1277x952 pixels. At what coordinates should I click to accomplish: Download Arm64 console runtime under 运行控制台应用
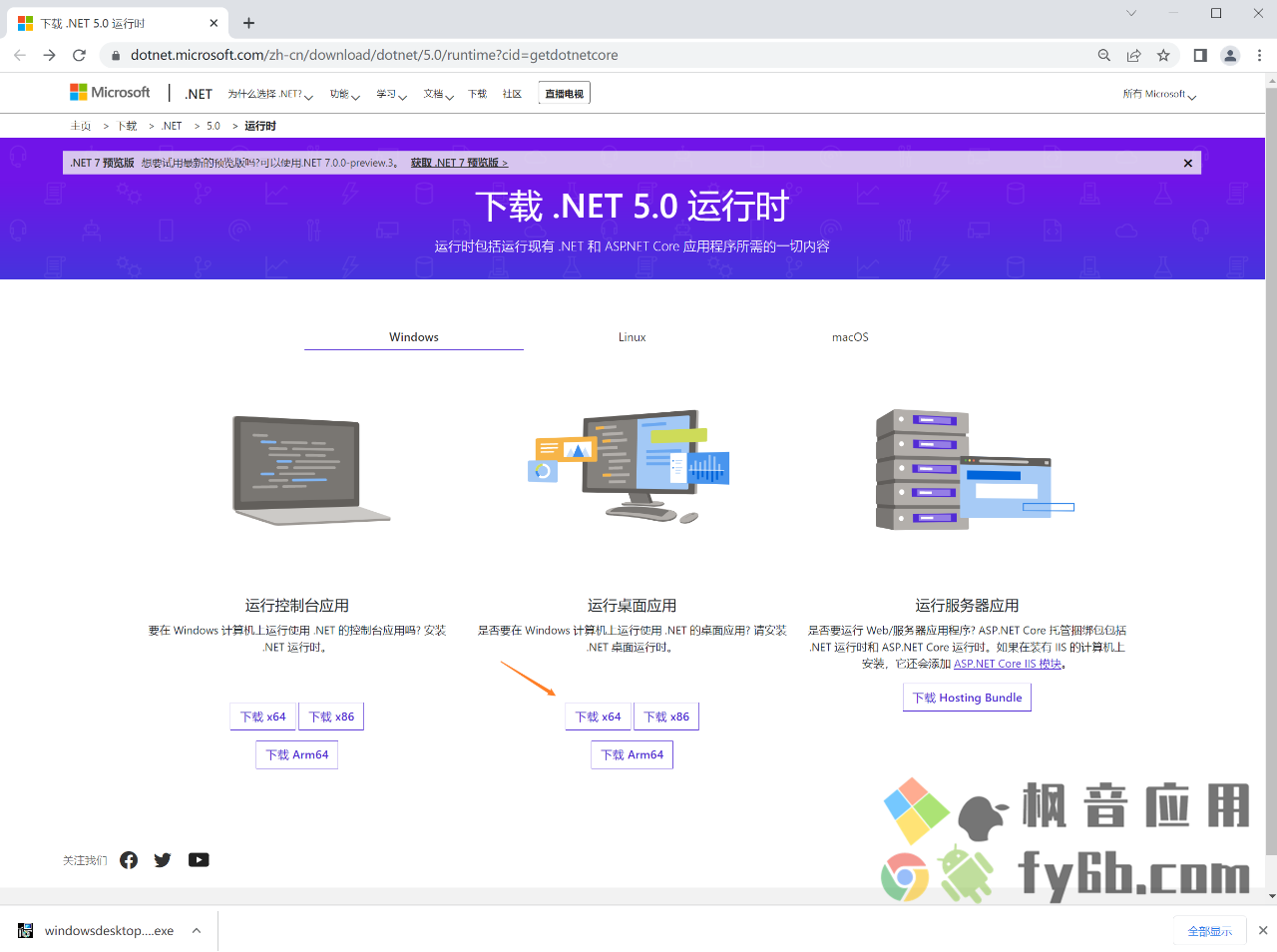pyautogui.click(x=297, y=754)
